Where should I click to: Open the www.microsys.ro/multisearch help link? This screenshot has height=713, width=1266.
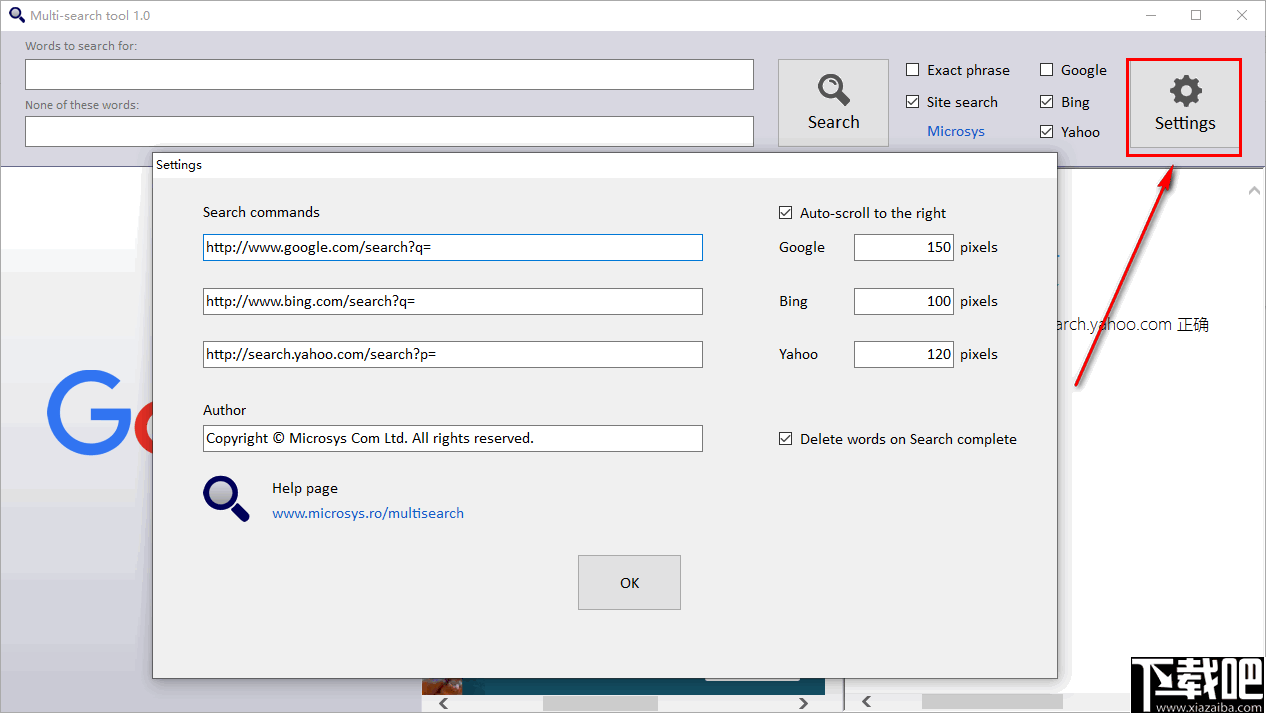[368, 513]
